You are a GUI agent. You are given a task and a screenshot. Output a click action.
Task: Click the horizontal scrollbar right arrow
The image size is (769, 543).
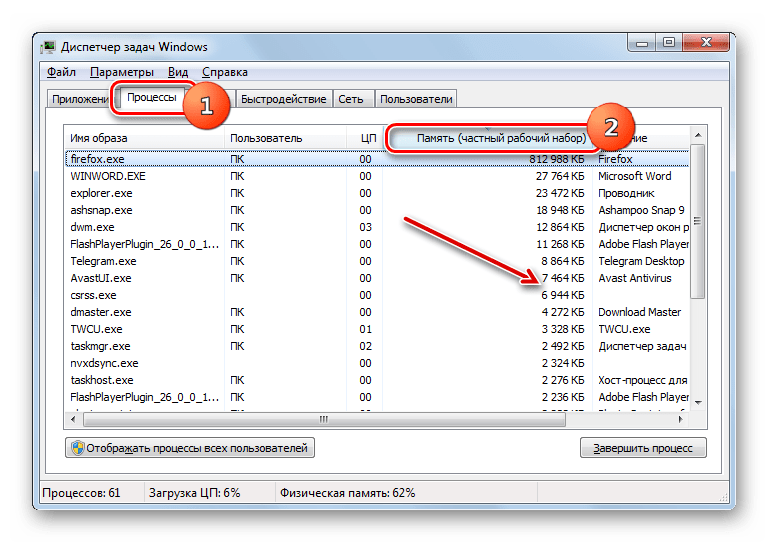tap(680, 419)
